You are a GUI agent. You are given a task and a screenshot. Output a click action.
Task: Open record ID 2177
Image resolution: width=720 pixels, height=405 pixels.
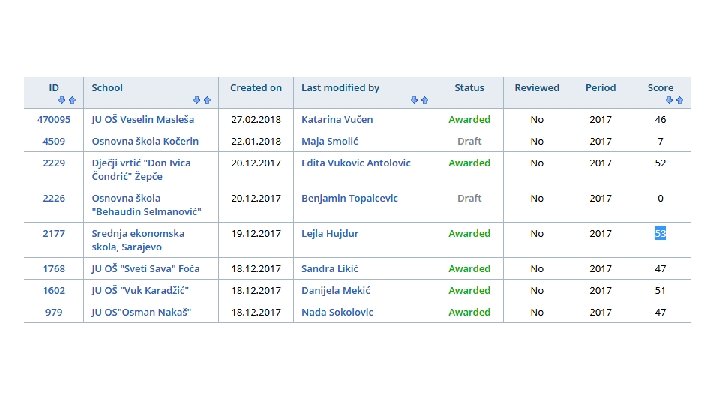[54, 234]
